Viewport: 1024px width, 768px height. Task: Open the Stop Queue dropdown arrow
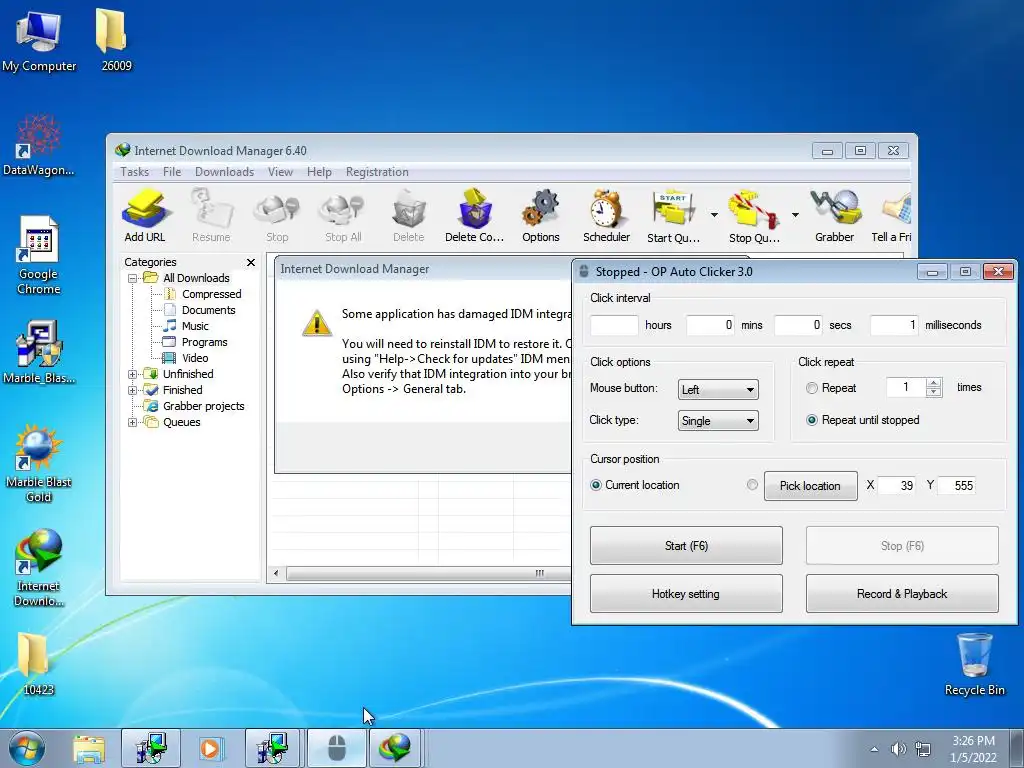(x=795, y=215)
